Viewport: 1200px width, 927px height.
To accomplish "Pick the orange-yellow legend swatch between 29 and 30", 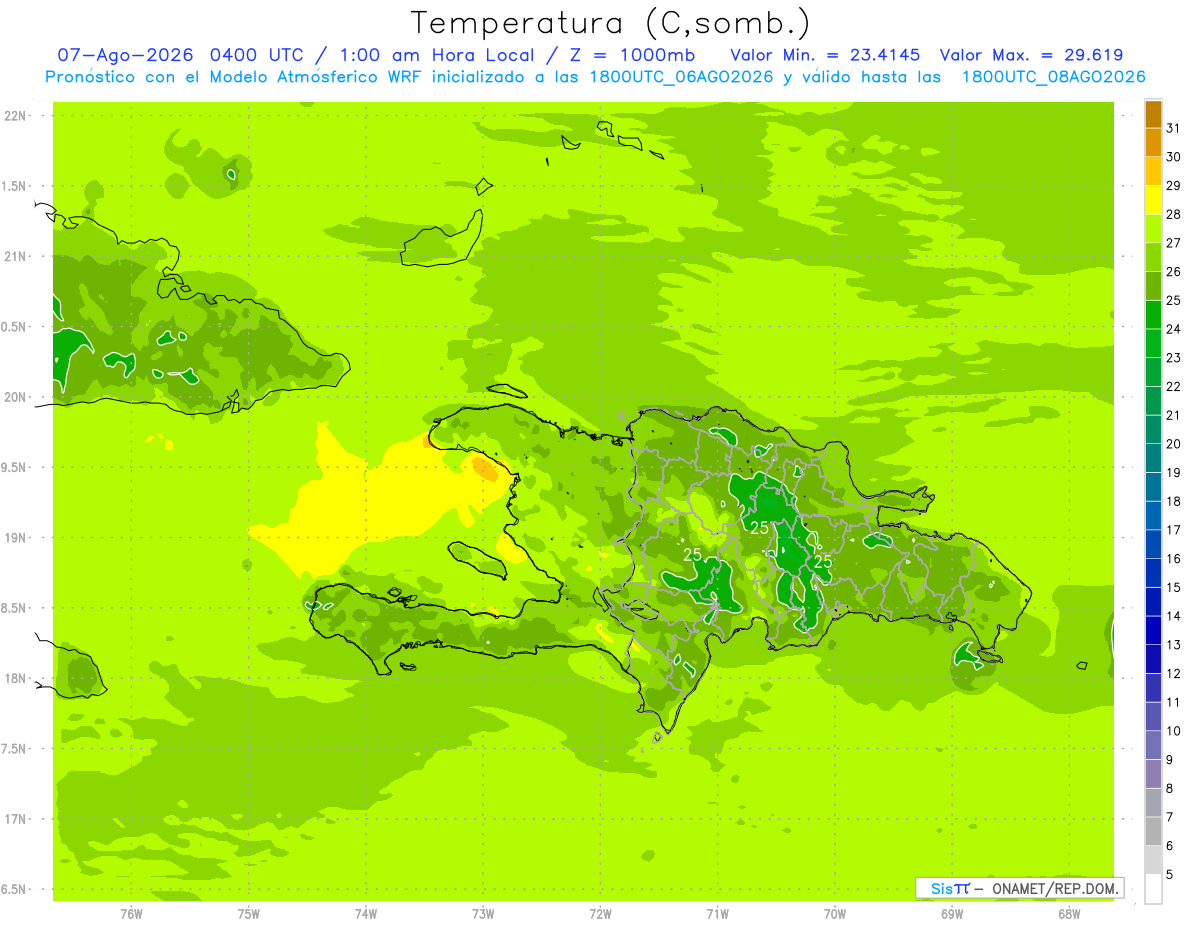I will coord(1153,172).
